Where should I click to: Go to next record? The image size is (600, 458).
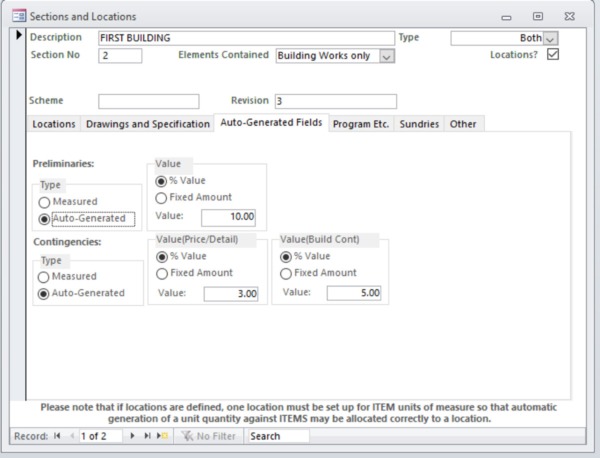click(132, 436)
